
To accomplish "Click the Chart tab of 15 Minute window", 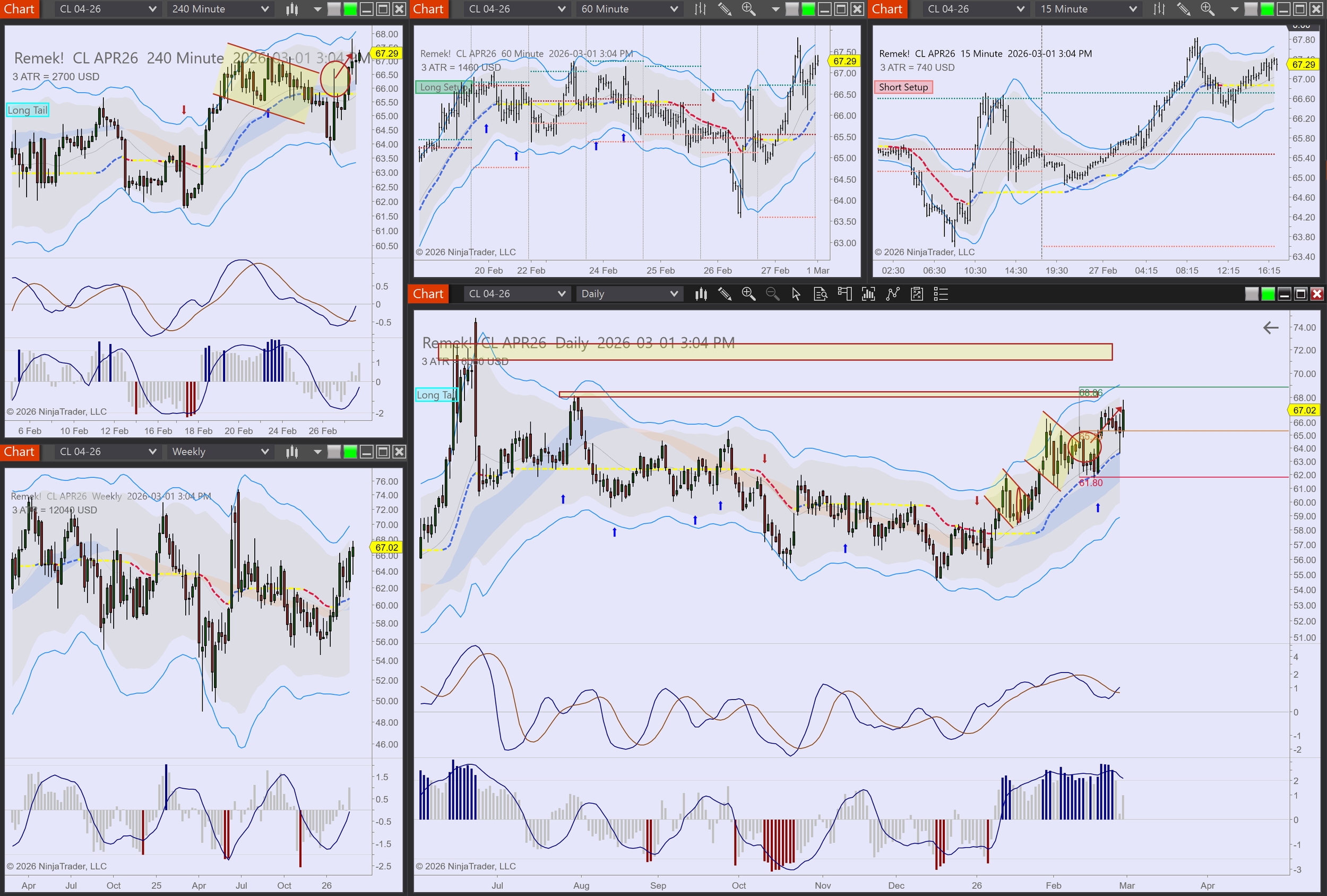I will pos(887,9).
